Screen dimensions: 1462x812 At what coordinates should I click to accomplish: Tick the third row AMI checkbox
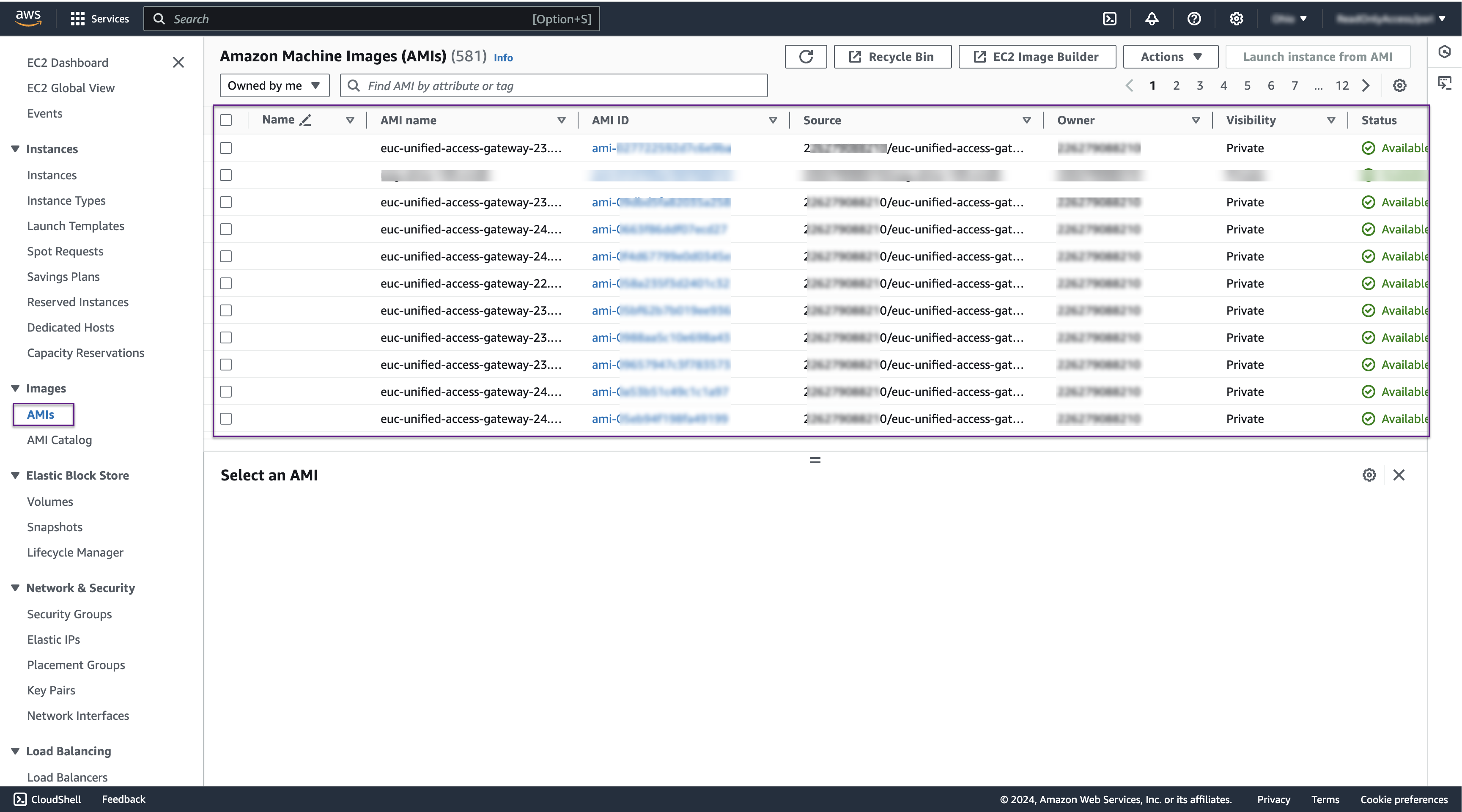(226, 202)
